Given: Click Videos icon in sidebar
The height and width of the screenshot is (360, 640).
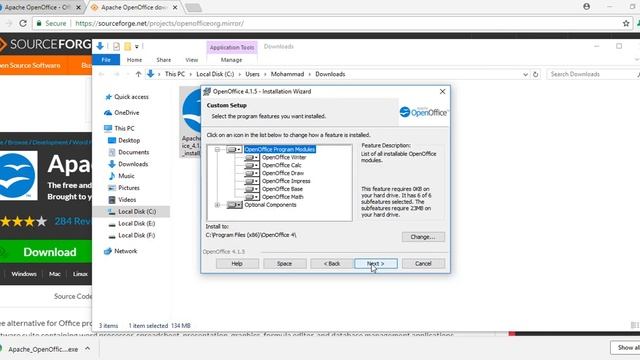Looking at the screenshot, I should [x=112, y=200].
